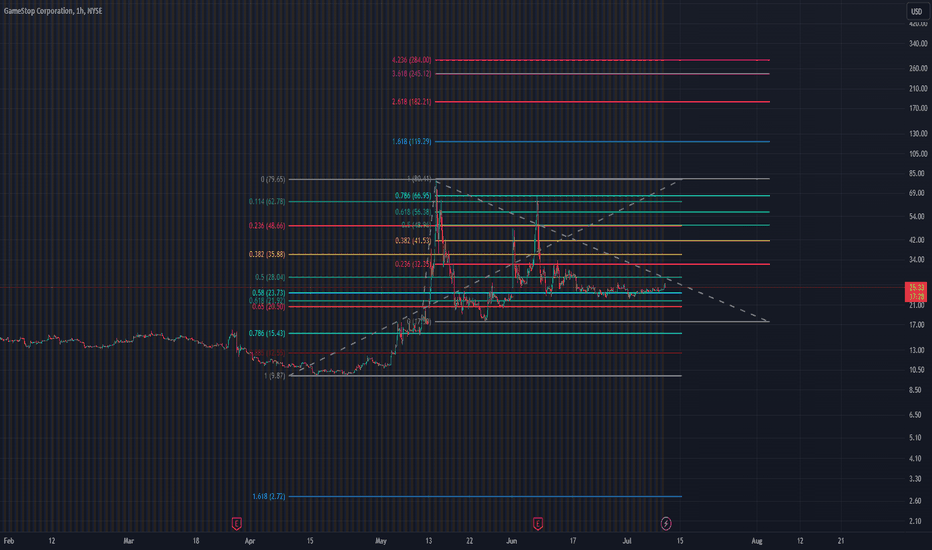Select the 4.236 (284.00) Fibonacci label
Image resolution: width=932 pixels, height=550 pixels.
coord(411,60)
